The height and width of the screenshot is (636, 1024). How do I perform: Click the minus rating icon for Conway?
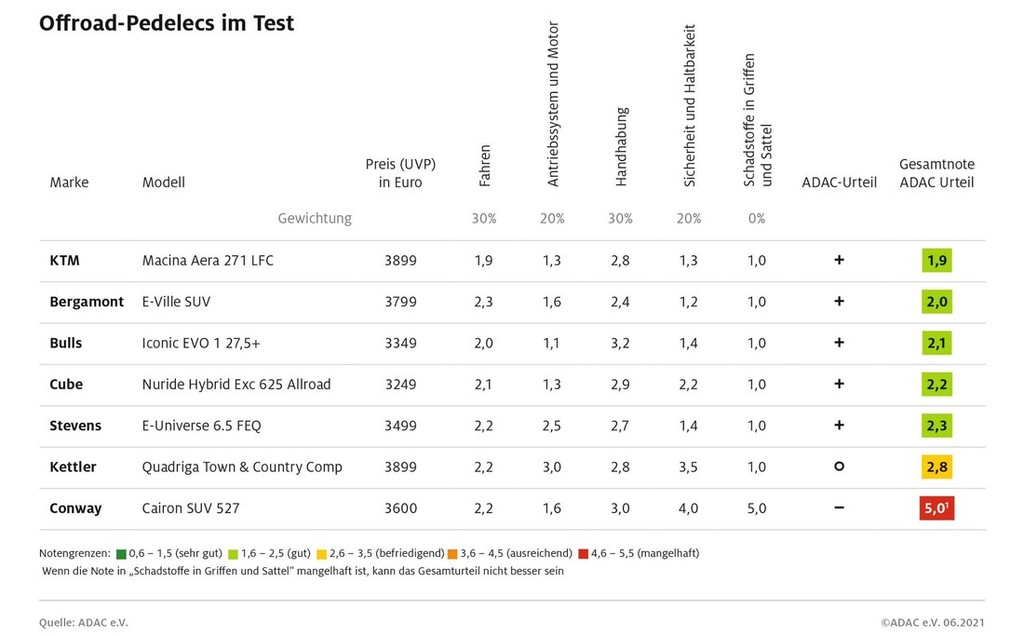click(x=839, y=508)
